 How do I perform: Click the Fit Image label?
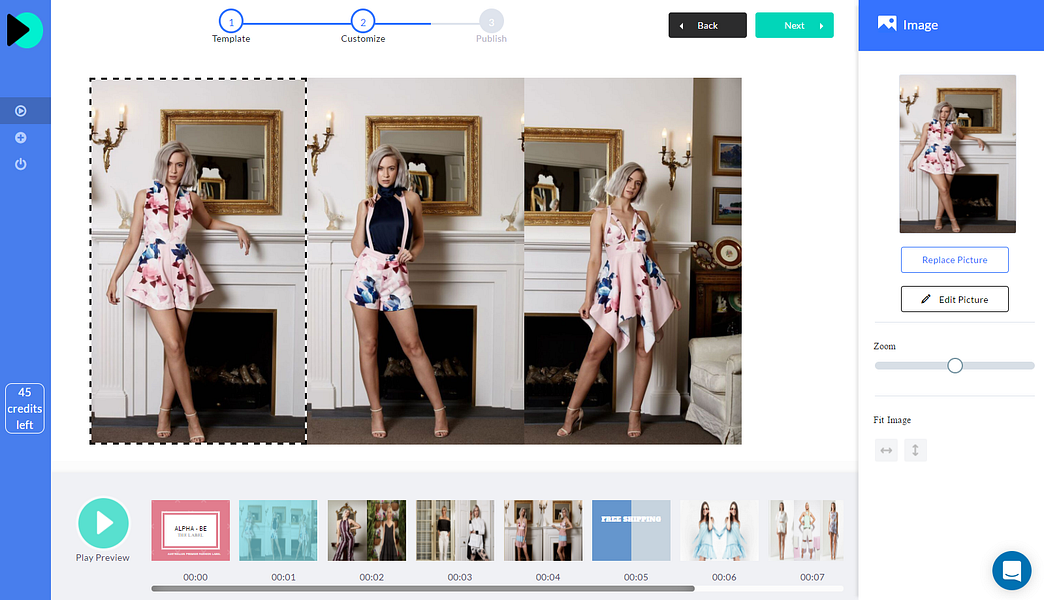[892, 420]
